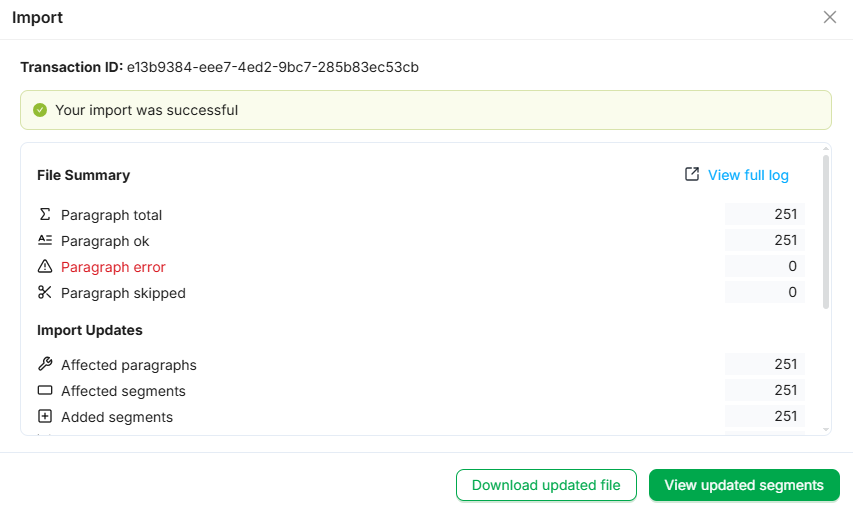Click the text icon beside Paragraph ok
This screenshot has width=853, height=515.
[44, 240]
